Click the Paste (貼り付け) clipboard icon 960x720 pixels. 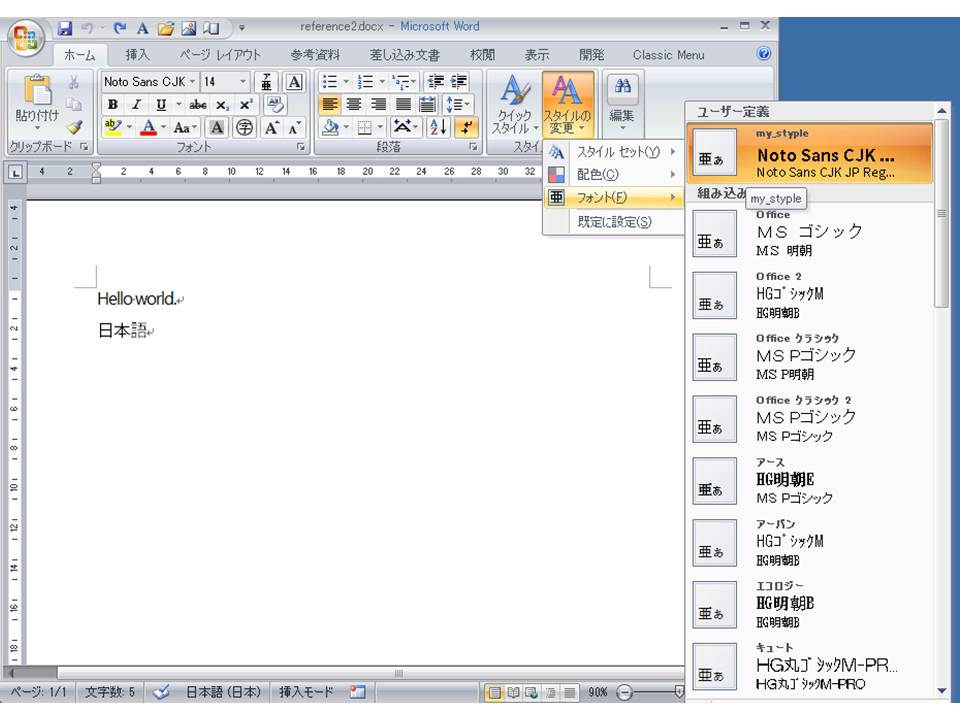[x=37, y=92]
